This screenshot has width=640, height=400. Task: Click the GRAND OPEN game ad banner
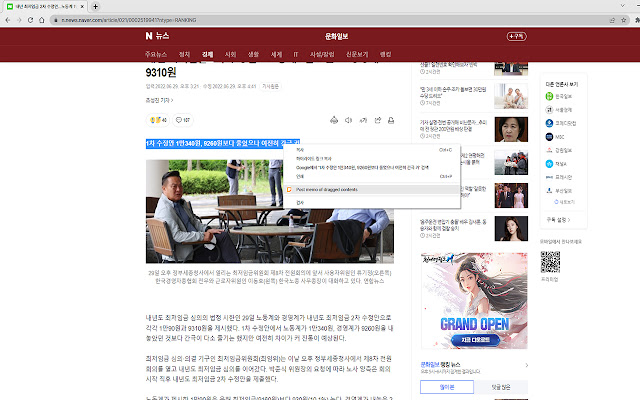(474, 301)
